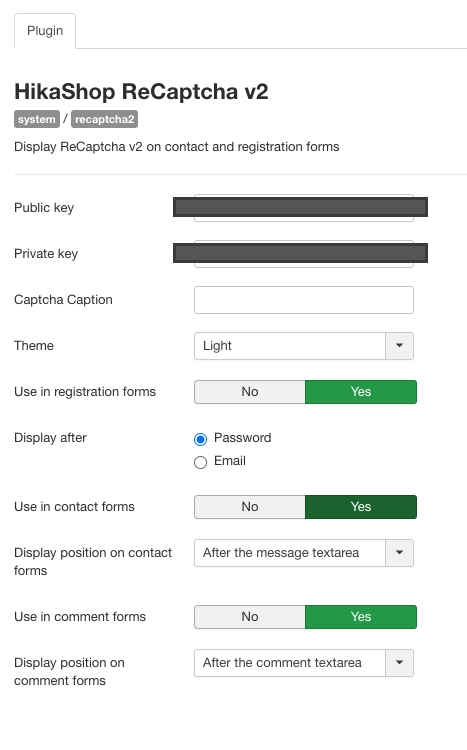Set contact forms to No
The image size is (467, 750).
coord(250,507)
